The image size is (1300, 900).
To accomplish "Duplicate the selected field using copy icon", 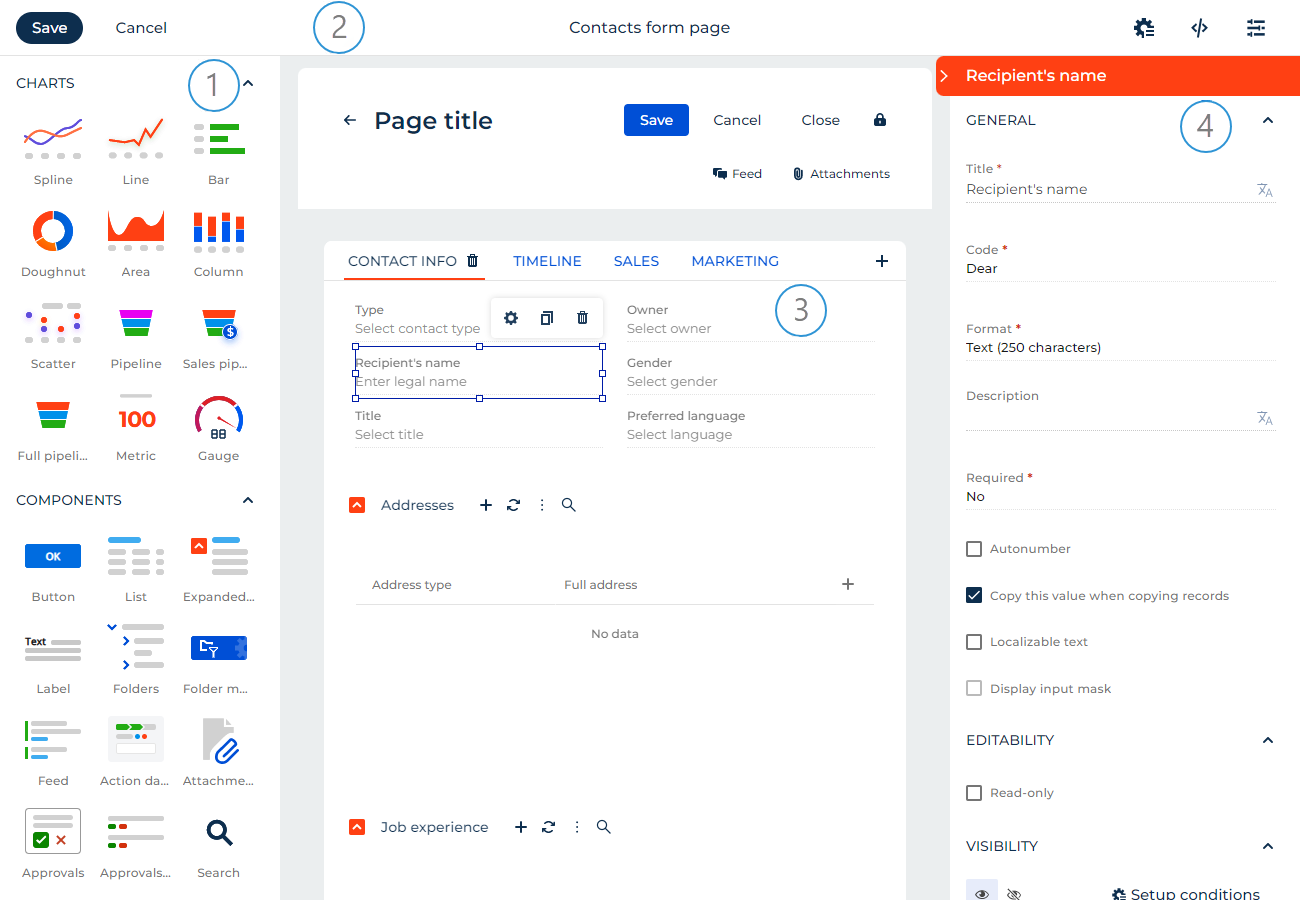I will (546, 317).
